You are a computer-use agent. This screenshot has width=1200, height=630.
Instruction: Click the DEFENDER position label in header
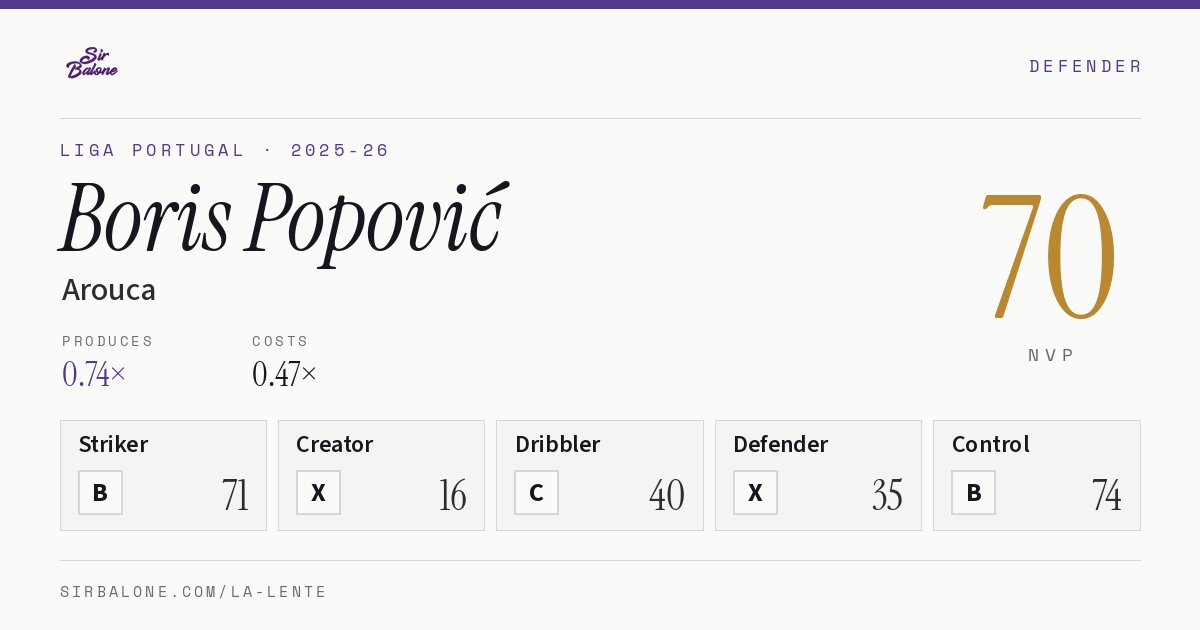point(1085,66)
